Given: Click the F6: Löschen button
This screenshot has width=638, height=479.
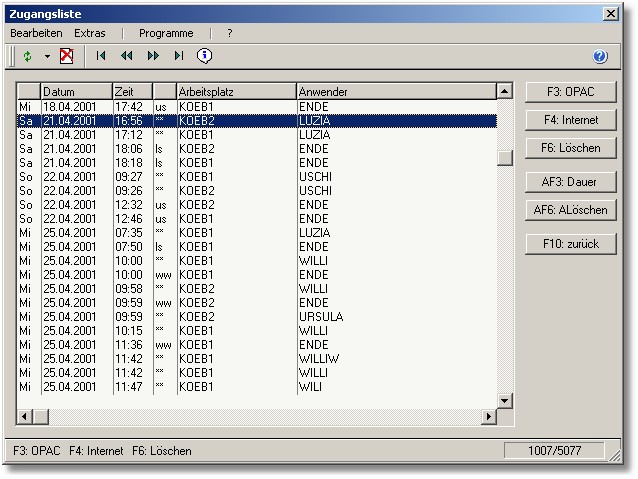Looking at the screenshot, I should pyautogui.click(x=571, y=147).
